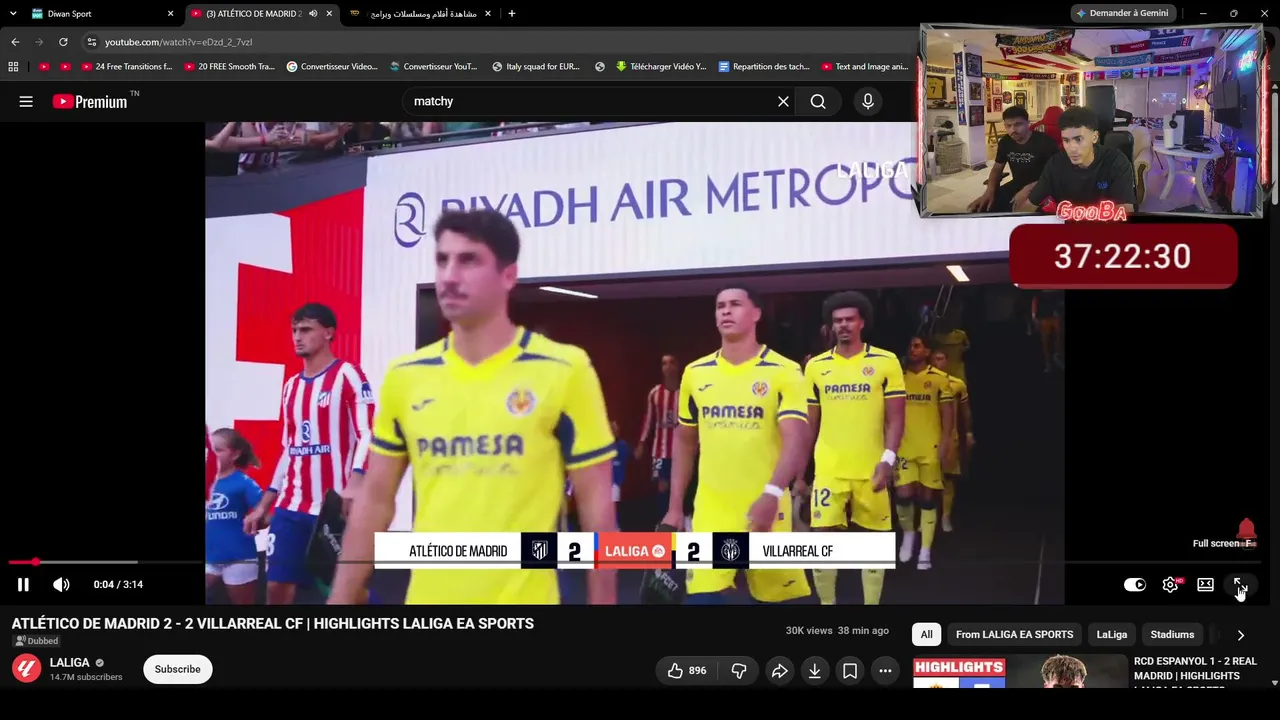The height and width of the screenshot is (720, 1280).
Task: Open the Italy squad for EUR... bookmark
Action: coord(536,67)
